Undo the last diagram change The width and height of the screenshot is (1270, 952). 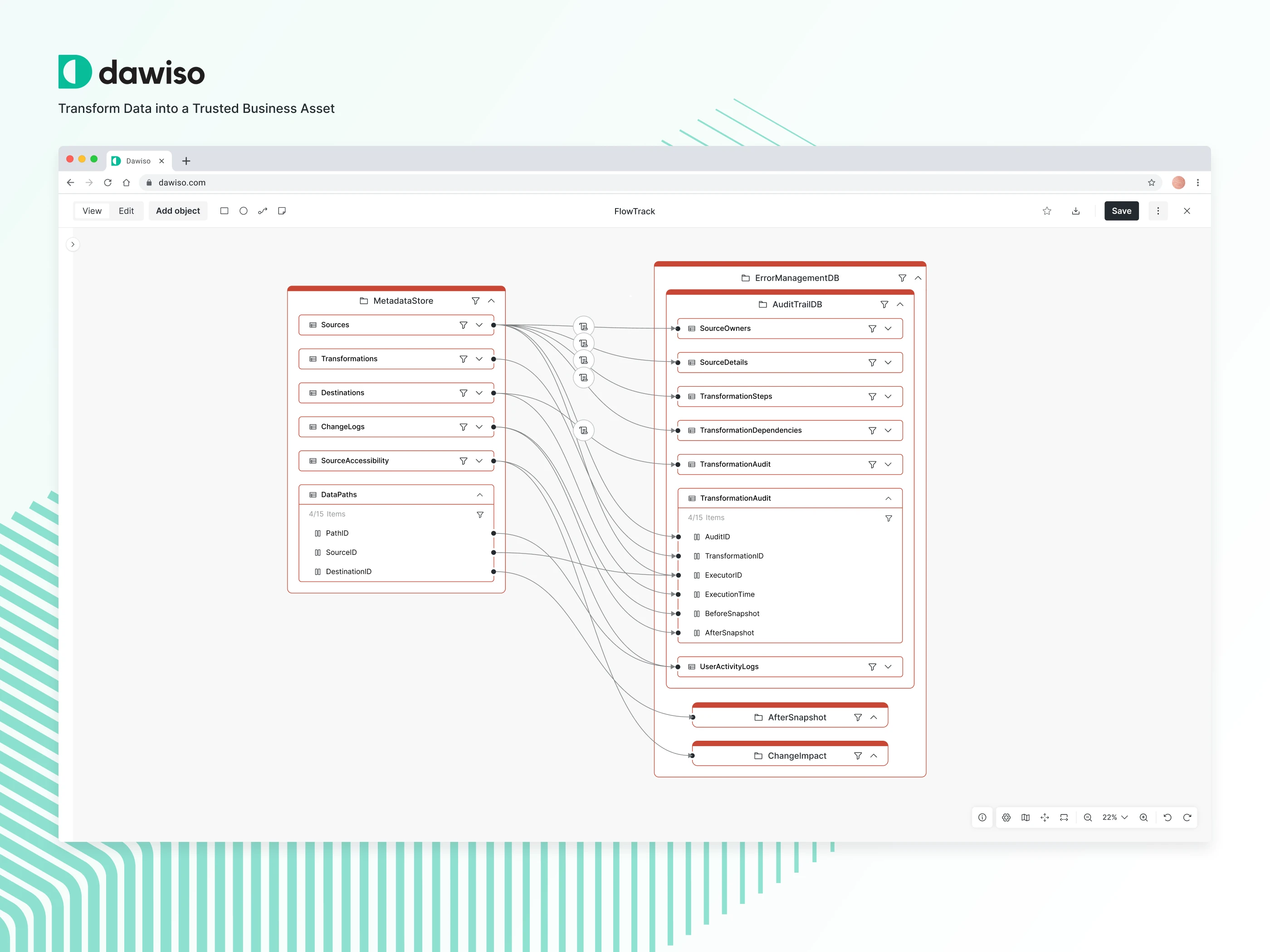tap(1167, 817)
